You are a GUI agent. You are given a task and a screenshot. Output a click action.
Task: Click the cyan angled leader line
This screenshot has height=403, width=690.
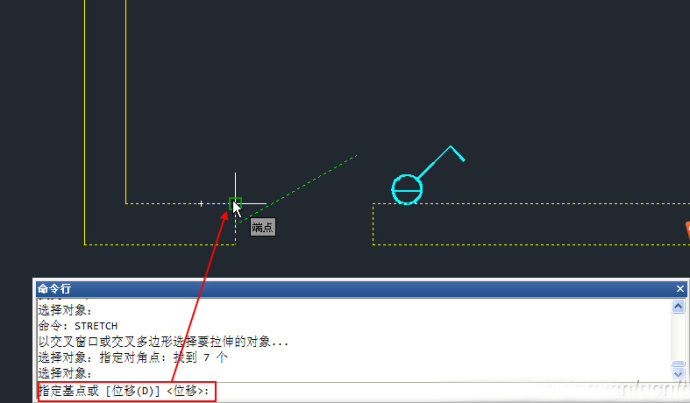pyautogui.click(x=441, y=161)
